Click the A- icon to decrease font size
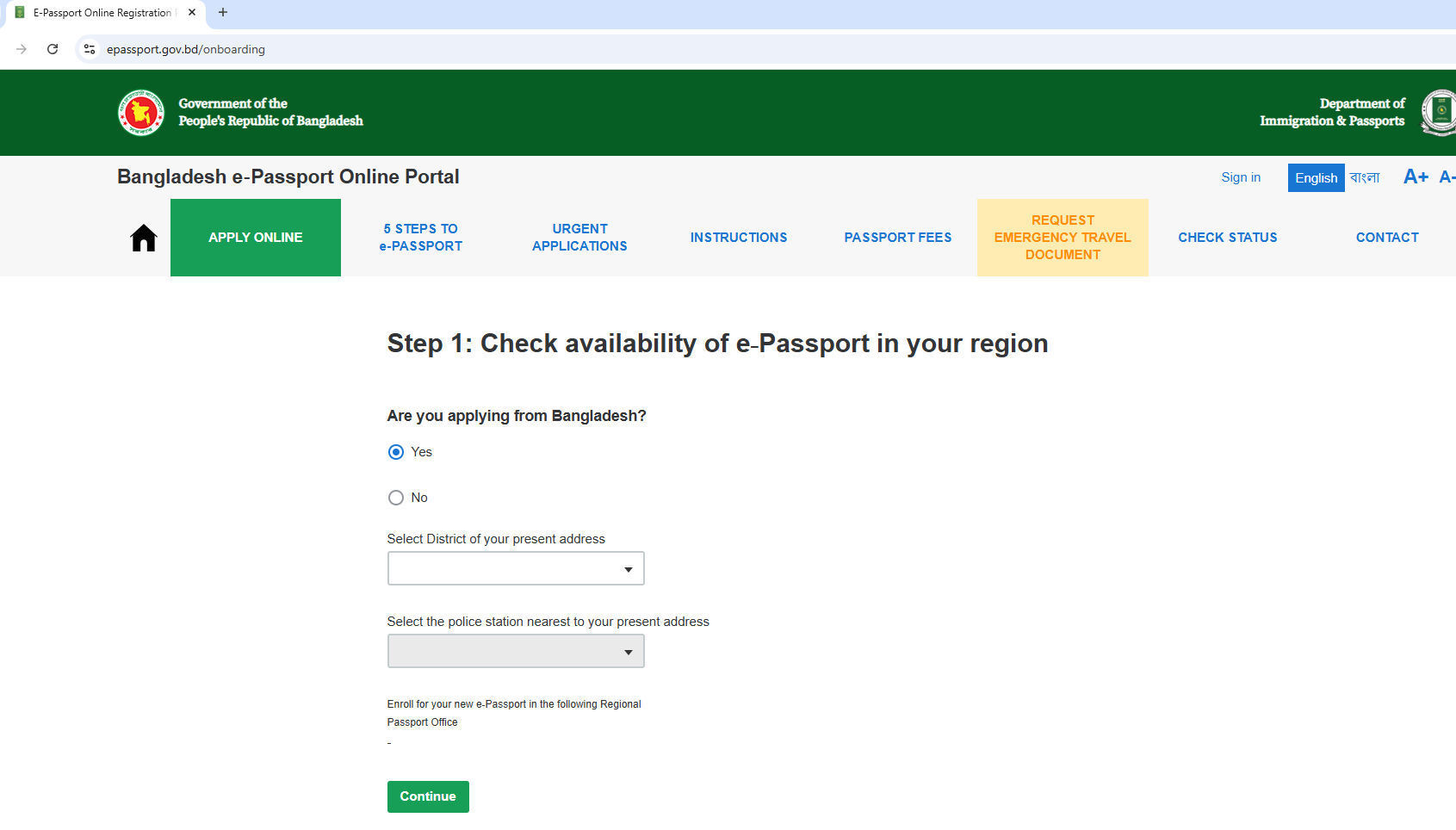This screenshot has height=830, width=1456. pos(1447,177)
